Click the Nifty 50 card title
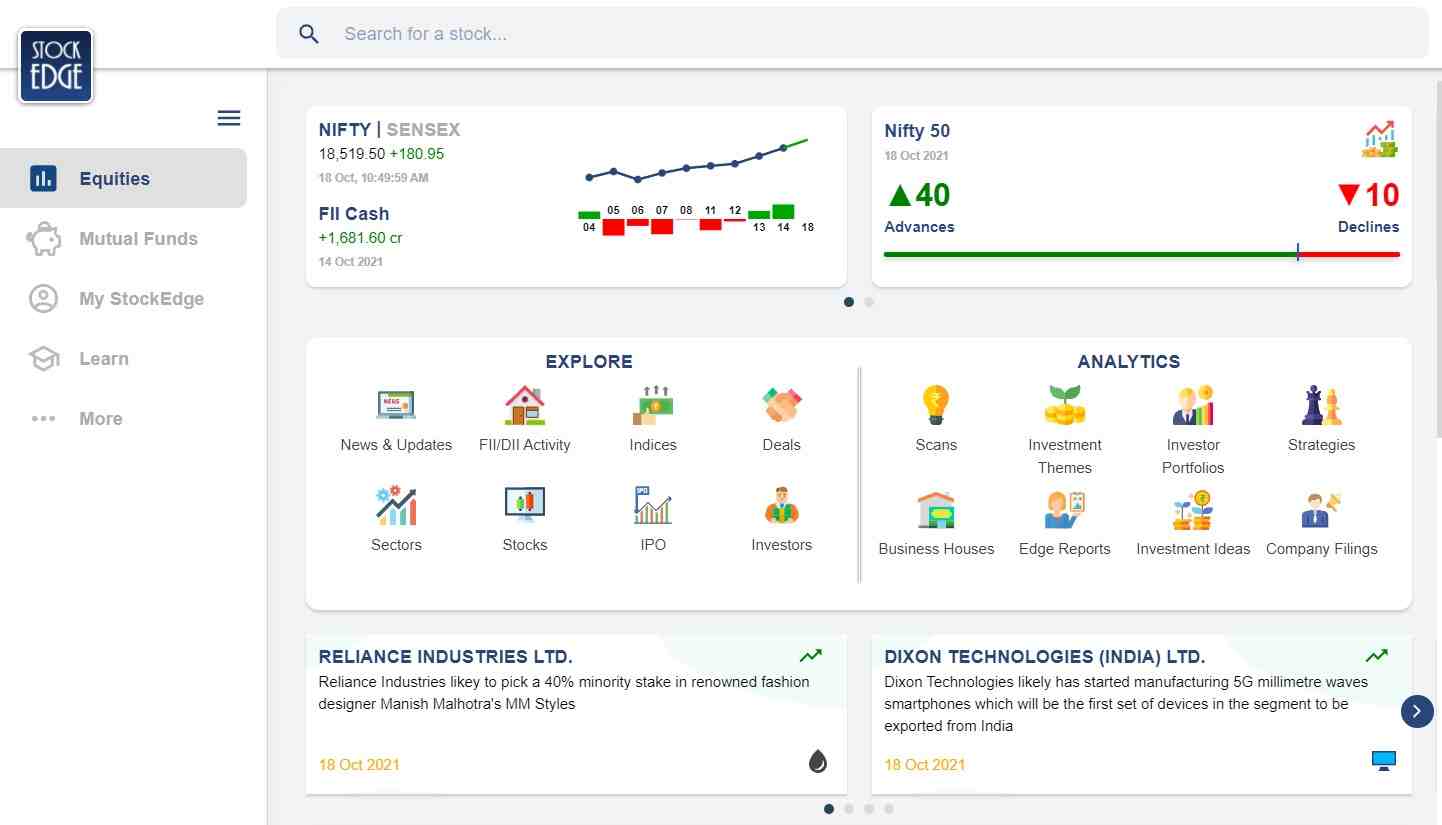This screenshot has height=825, width=1442. pyautogui.click(x=917, y=131)
